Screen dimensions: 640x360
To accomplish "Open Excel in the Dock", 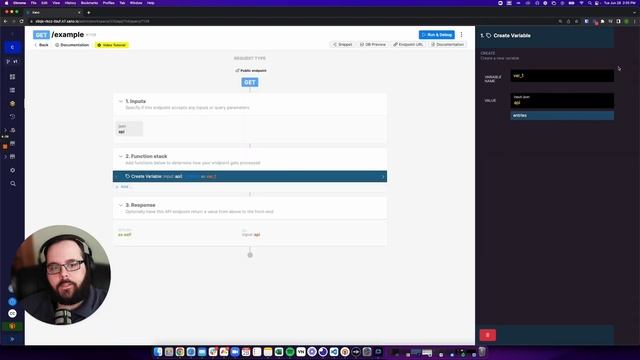I will pyautogui.click(x=279, y=352).
